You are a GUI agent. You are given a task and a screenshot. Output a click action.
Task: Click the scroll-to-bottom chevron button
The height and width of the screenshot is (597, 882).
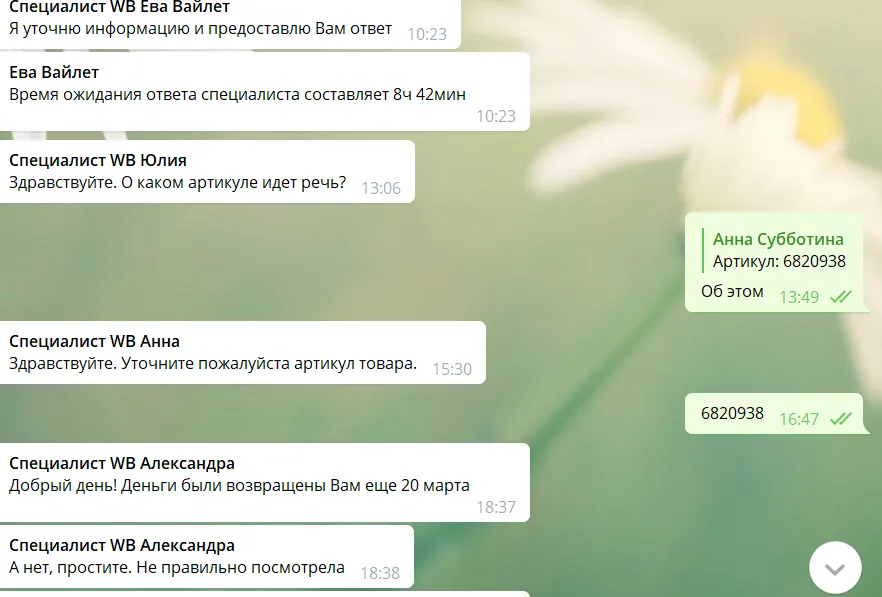coord(835,568)
